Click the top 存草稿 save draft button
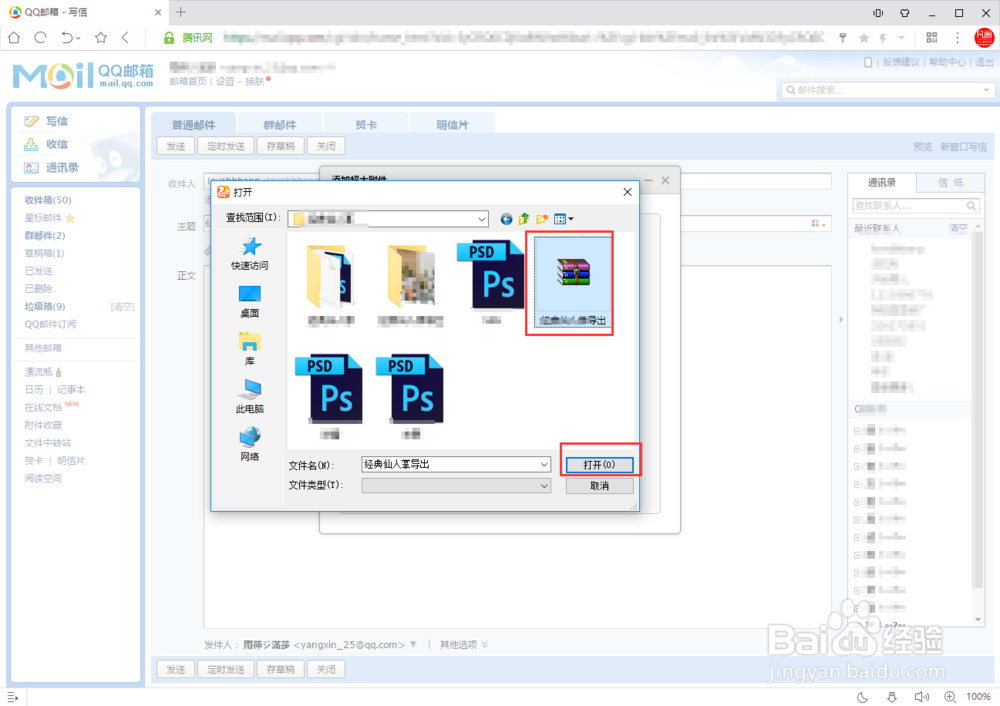1000x706 pixels. pyautogui.click(x=281, y=146)
